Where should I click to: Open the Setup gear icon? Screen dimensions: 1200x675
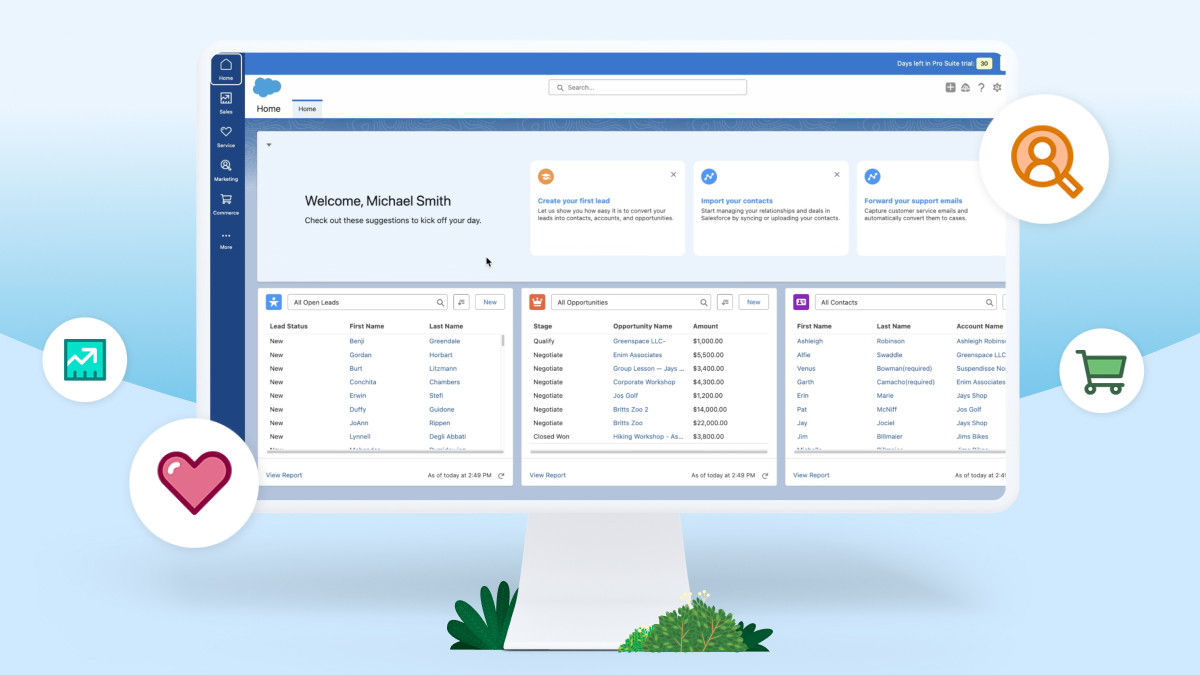tap(997, 87)
